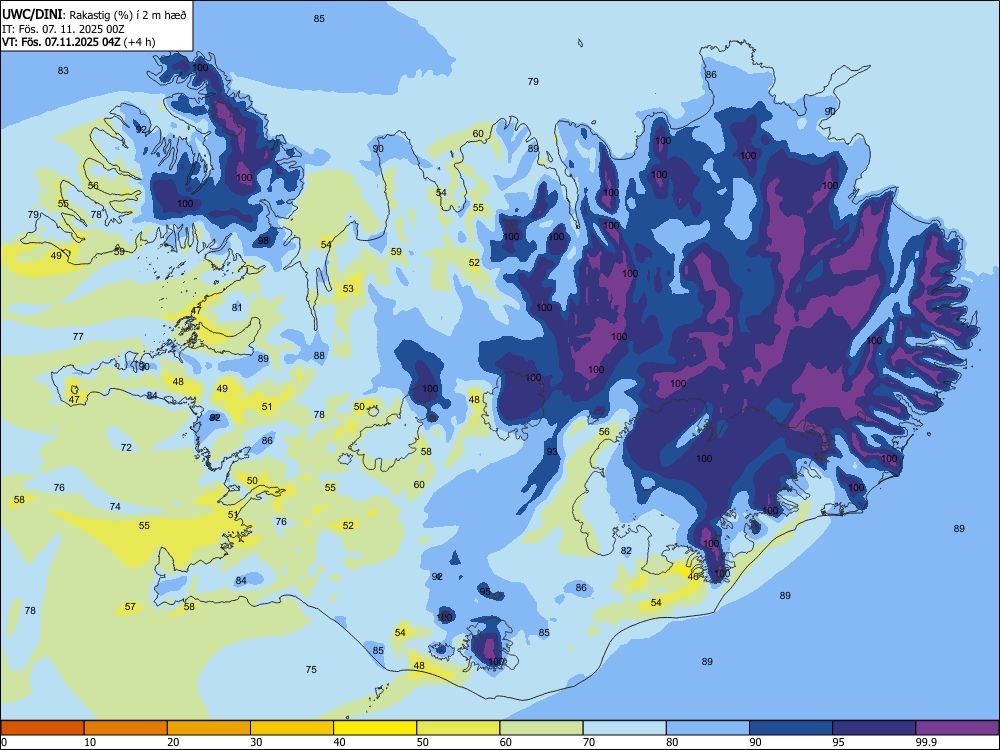The width and height of the screenshot is (1000, 750).
Task: Click legend tick label 10
Action: [x=90, y=742]
